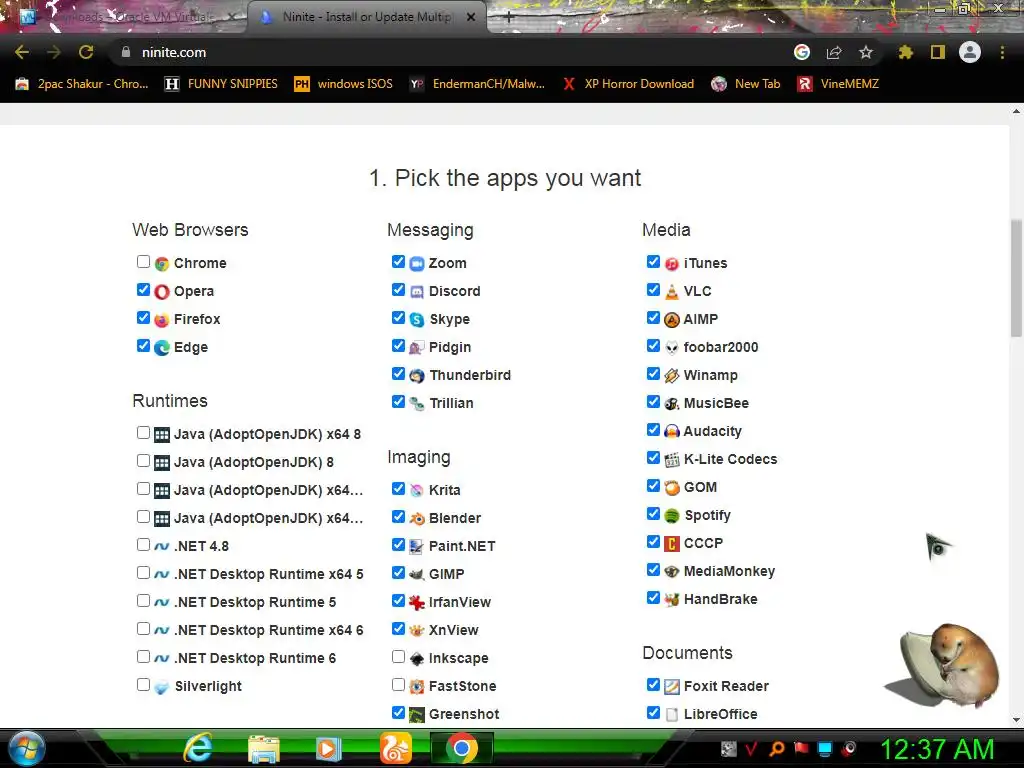Open the FUNNY SNIPPIES bookmark
The image size is (1024, 768).
tap(221, 84)
